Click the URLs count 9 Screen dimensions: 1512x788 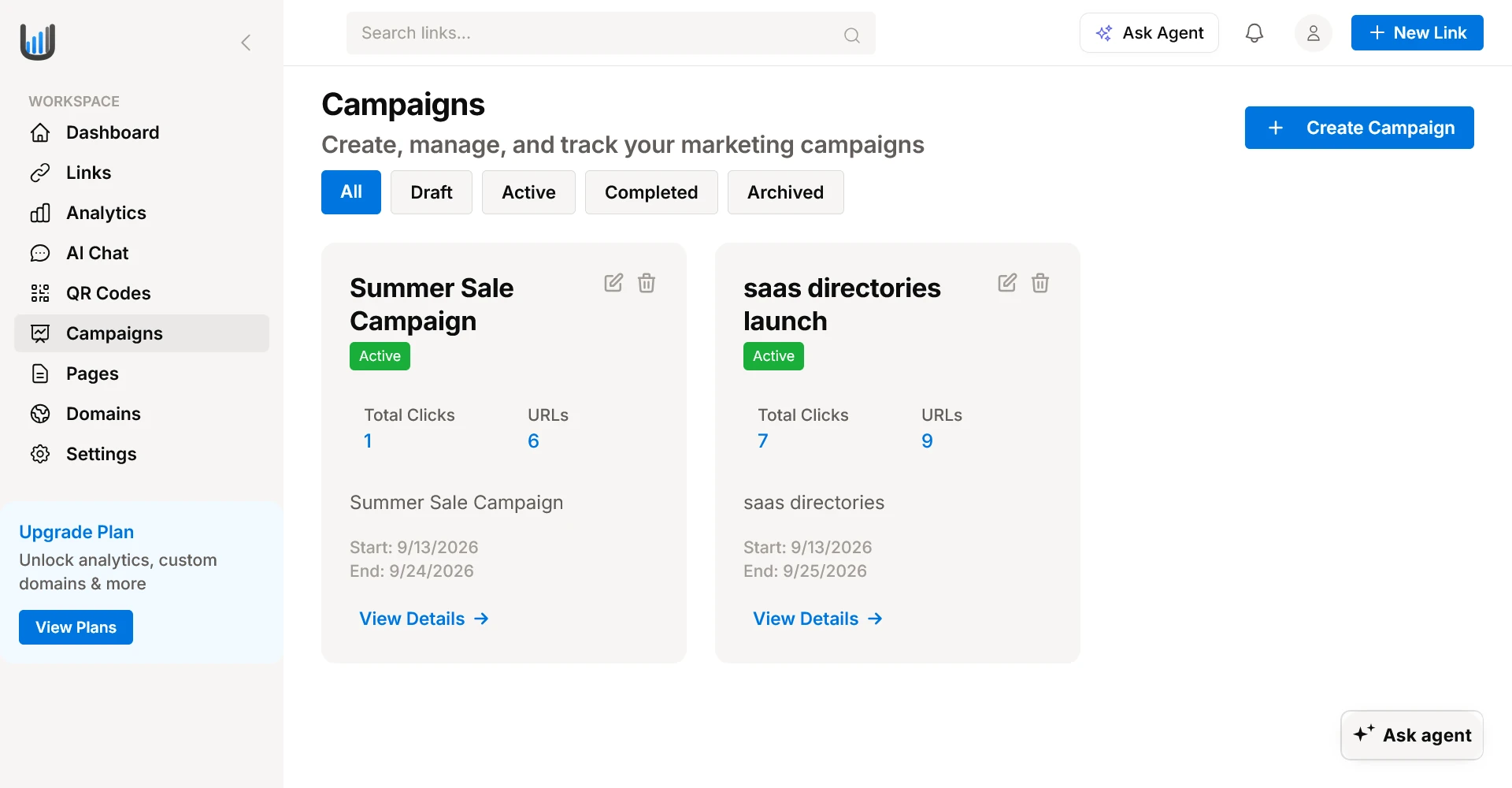(927, 441)
